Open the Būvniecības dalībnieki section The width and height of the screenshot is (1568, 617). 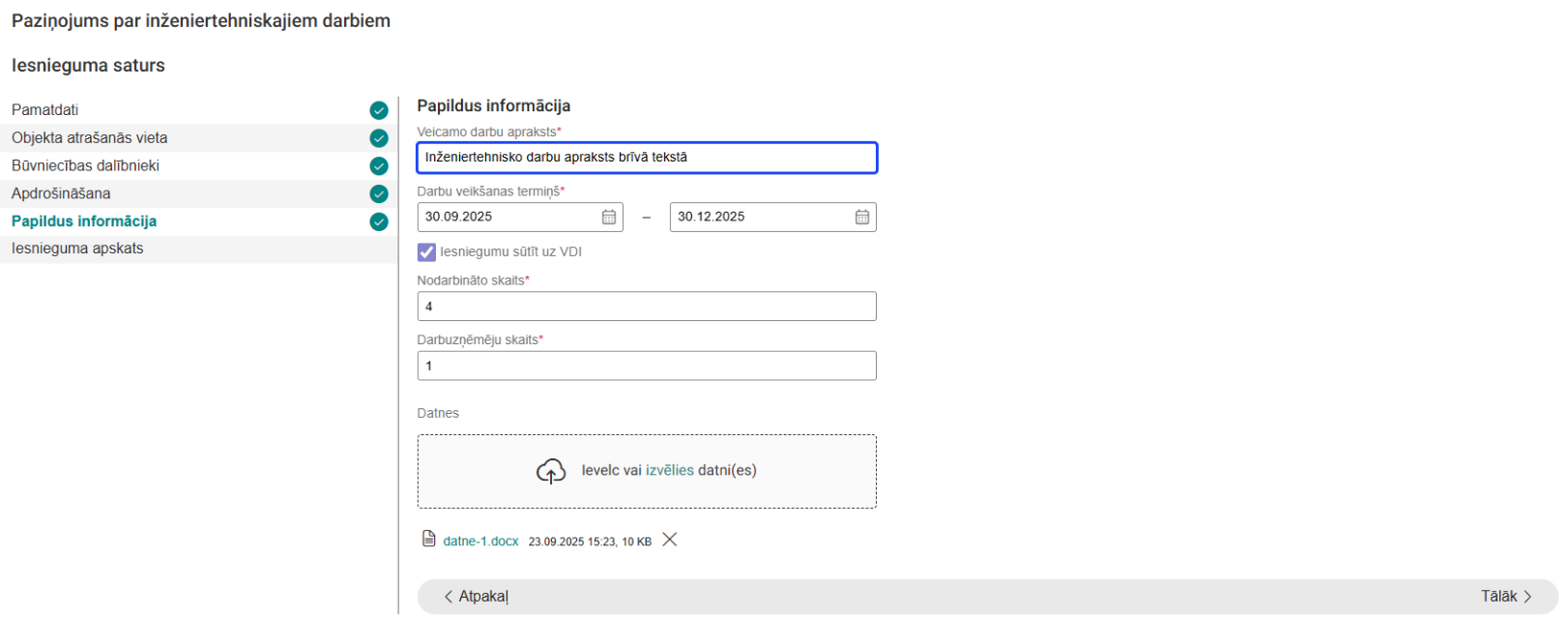pyautogui.click(x=85, y=166)
